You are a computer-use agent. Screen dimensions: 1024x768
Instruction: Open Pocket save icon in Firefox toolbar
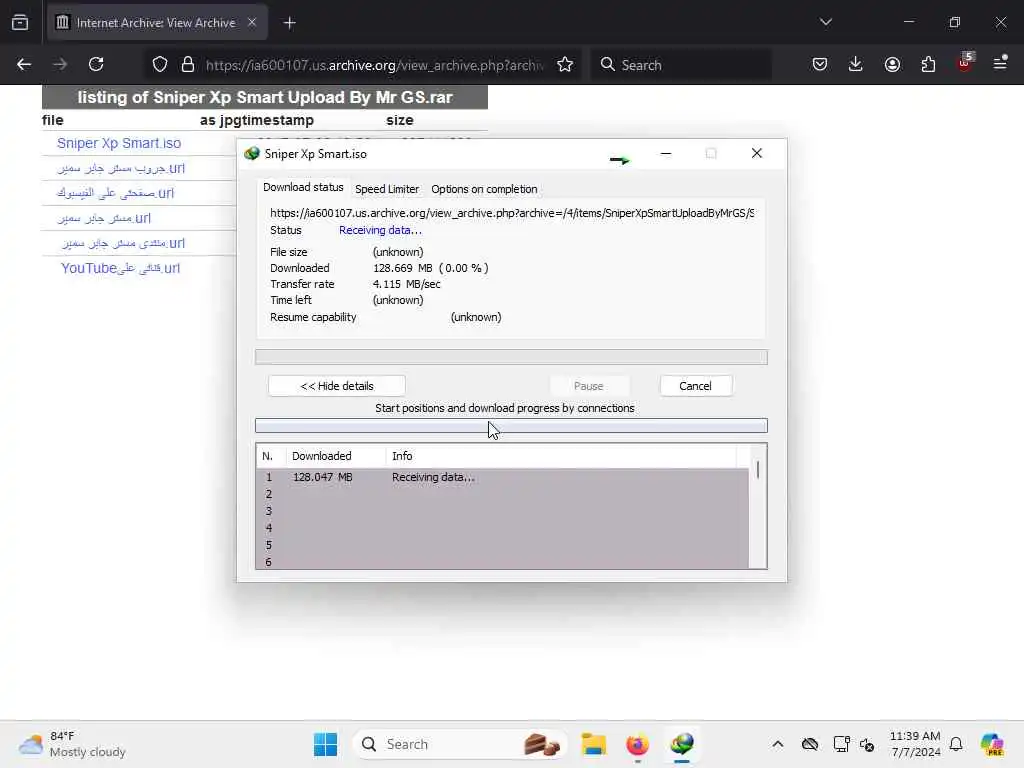pyautogui.click(x=820, y=64)
